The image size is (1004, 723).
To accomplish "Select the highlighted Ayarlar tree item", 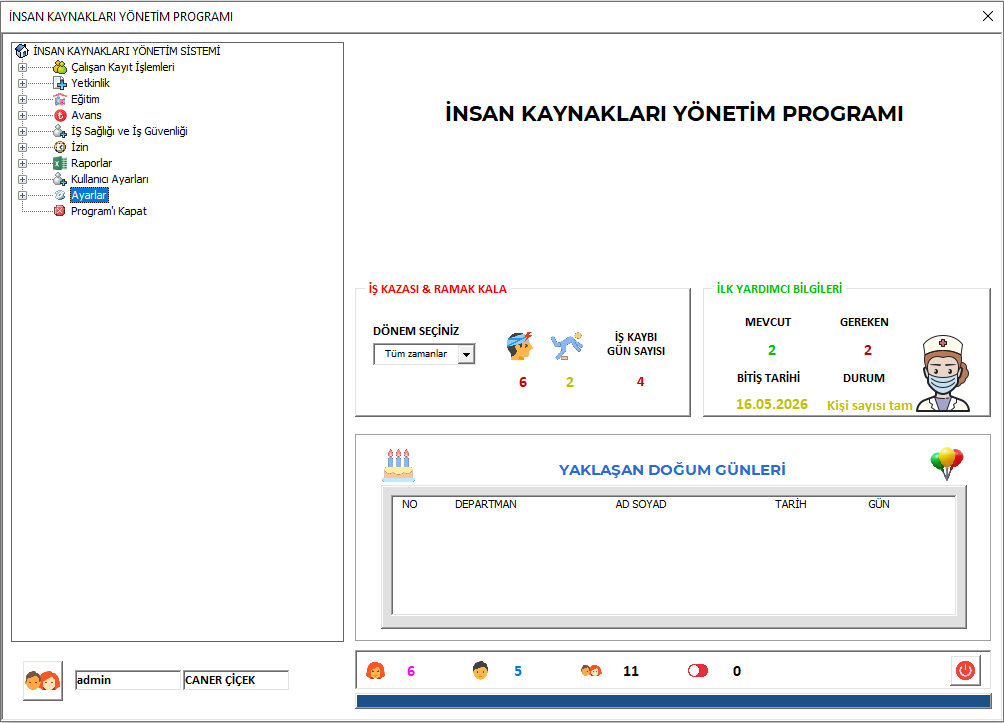I will pos(89,195).
